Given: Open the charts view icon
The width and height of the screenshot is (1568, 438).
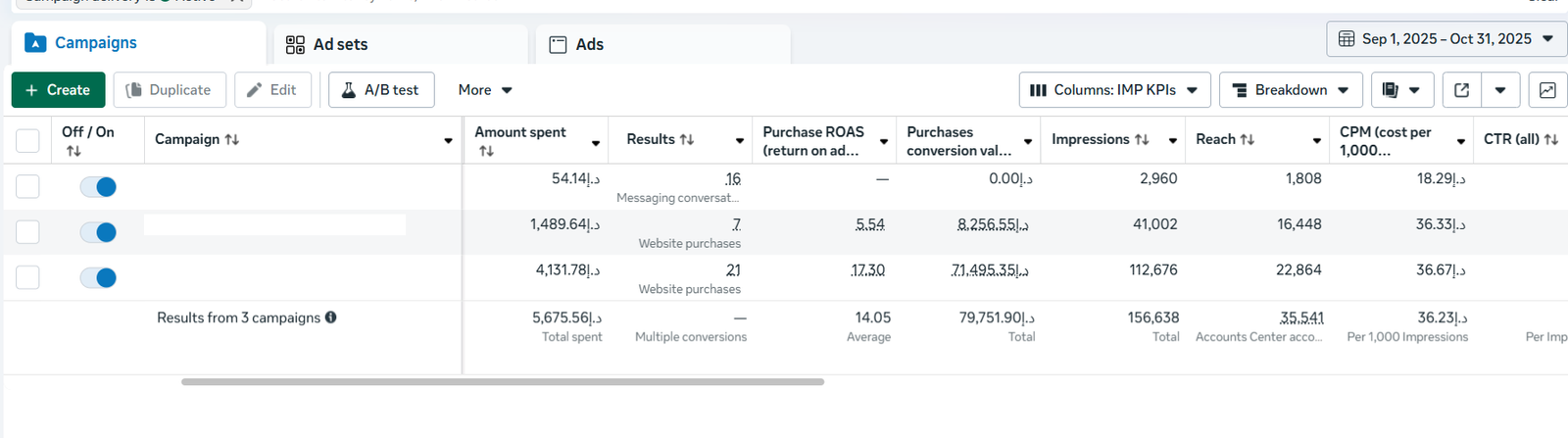Looking at the screenshot, I should 1547,90.
